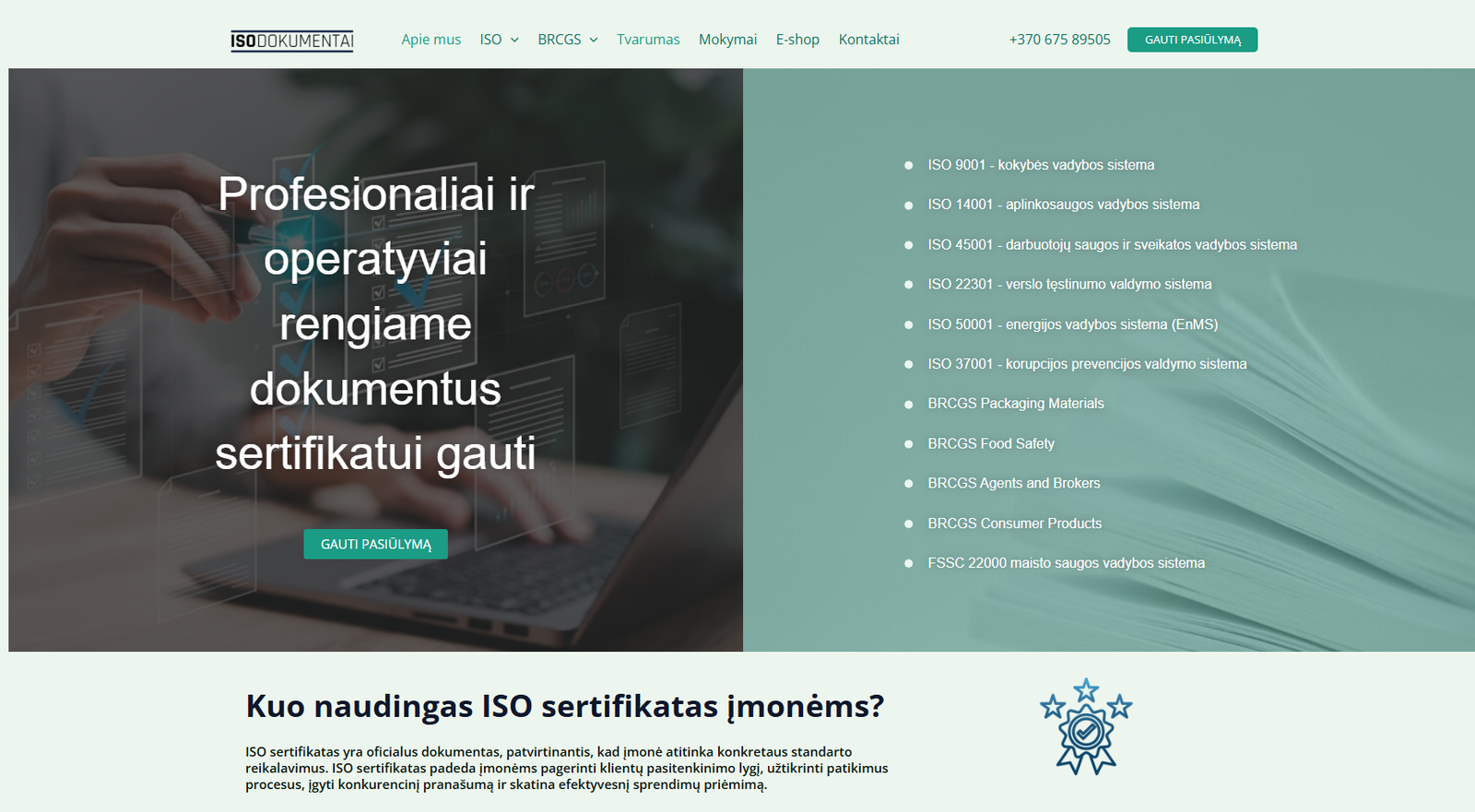Go to the Mokymai page

727,40
